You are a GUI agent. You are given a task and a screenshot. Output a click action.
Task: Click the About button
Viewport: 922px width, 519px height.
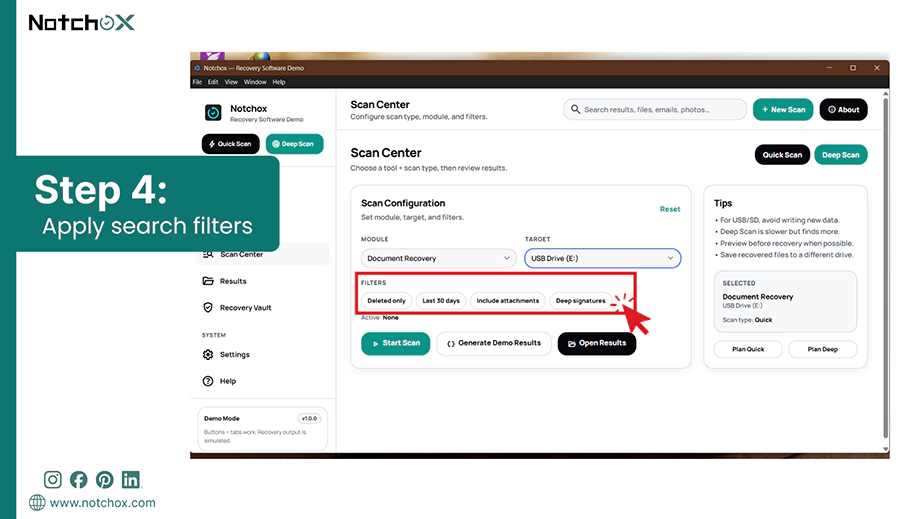point(843,109)
